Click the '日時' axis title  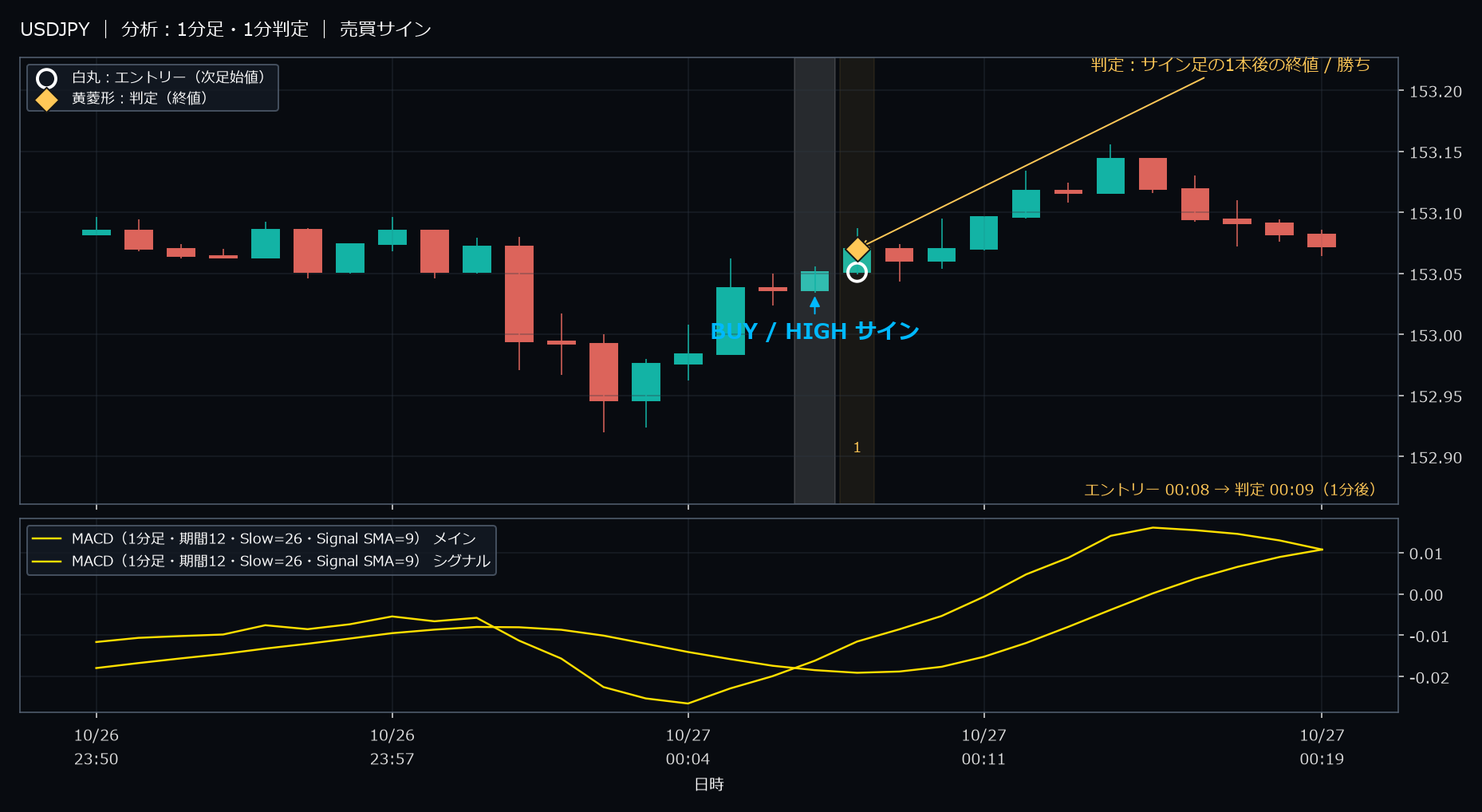point(709,784)
